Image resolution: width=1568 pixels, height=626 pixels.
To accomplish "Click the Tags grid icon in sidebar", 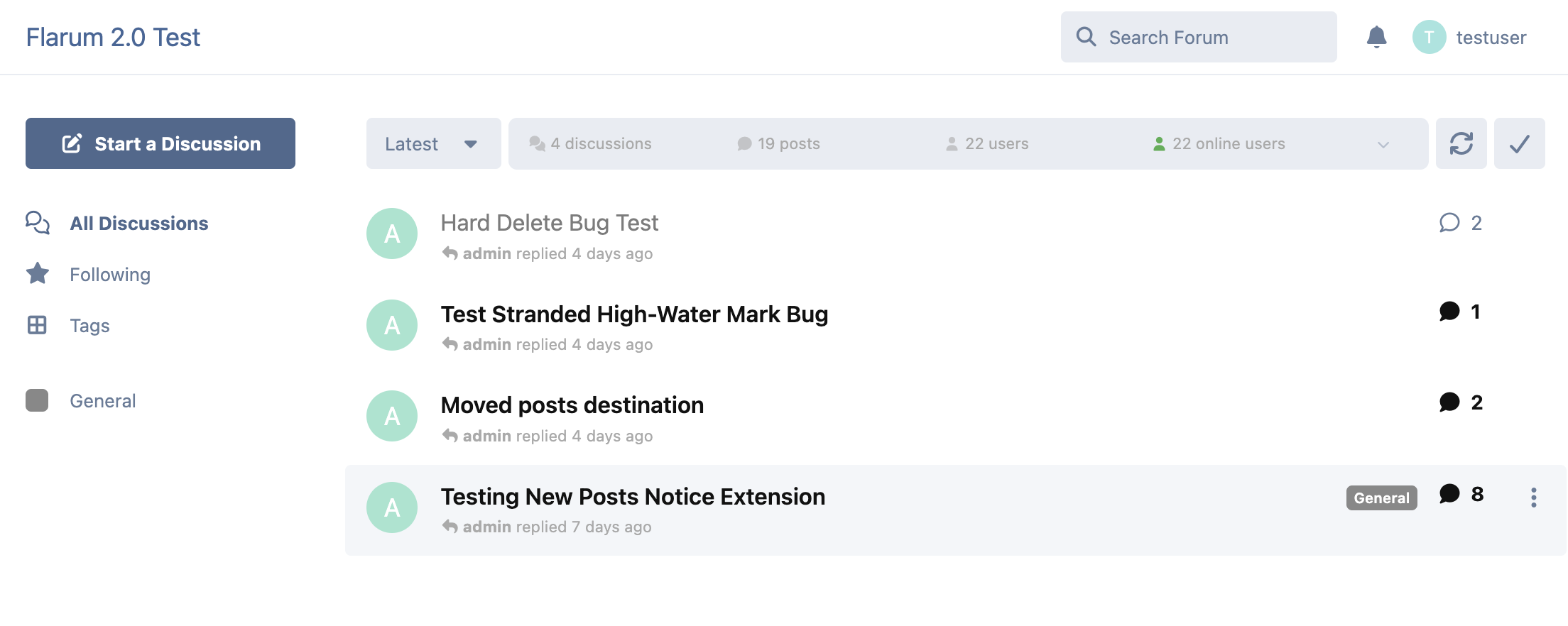I will (37, 325).
